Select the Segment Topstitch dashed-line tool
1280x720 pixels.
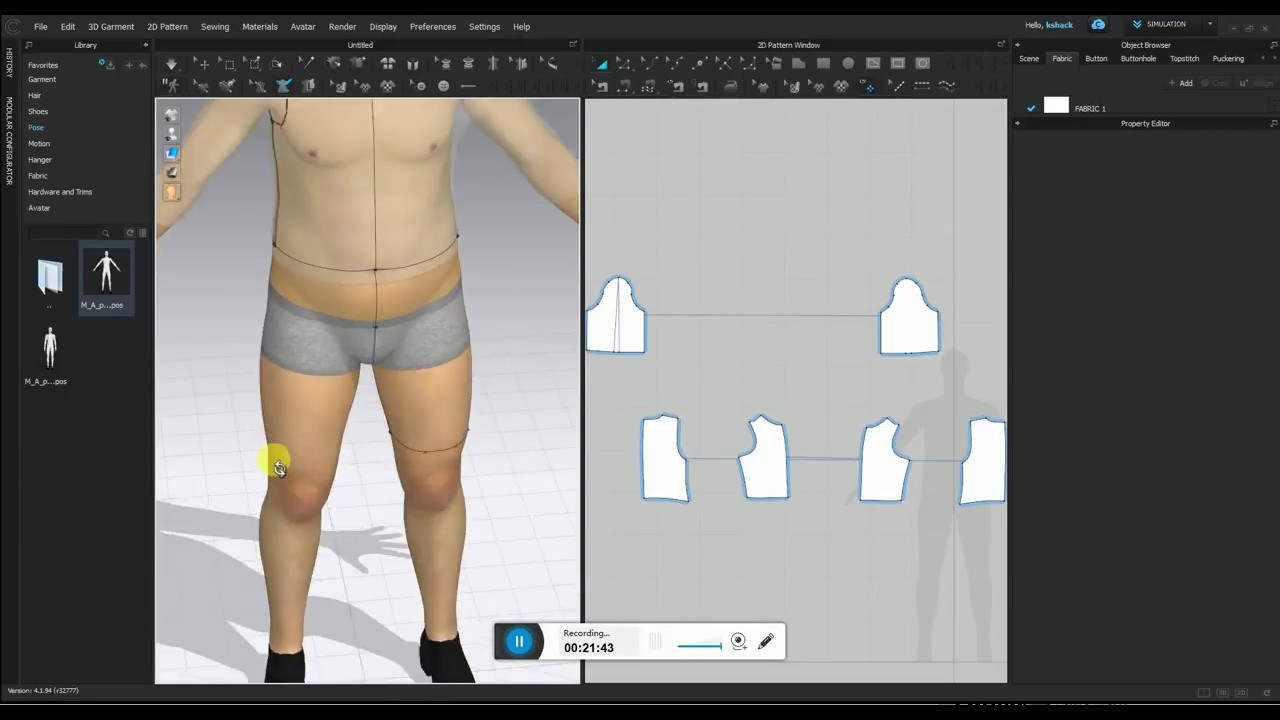922,86
